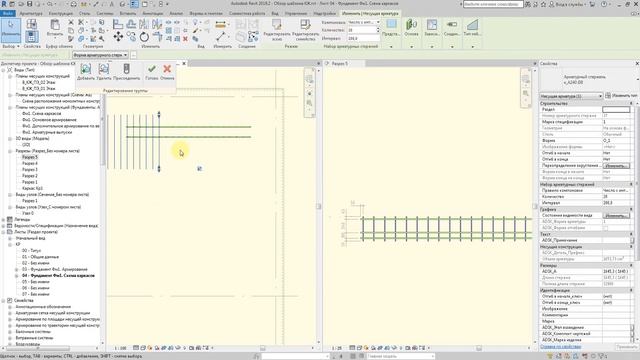Click Edit button for view visibility states
This screenshot has height=360, width=640.
tap(616, 216)
